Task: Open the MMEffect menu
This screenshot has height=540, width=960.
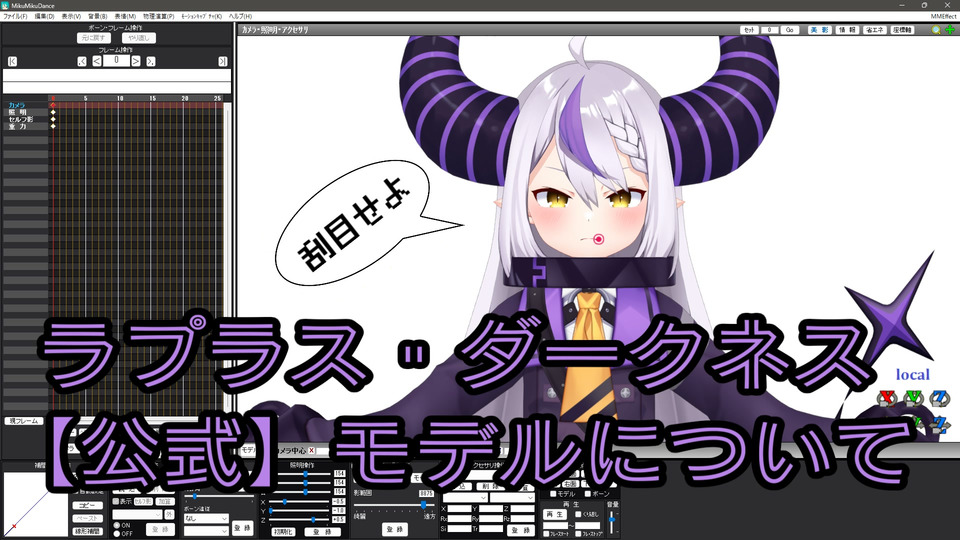Action: tap(943, 17)
